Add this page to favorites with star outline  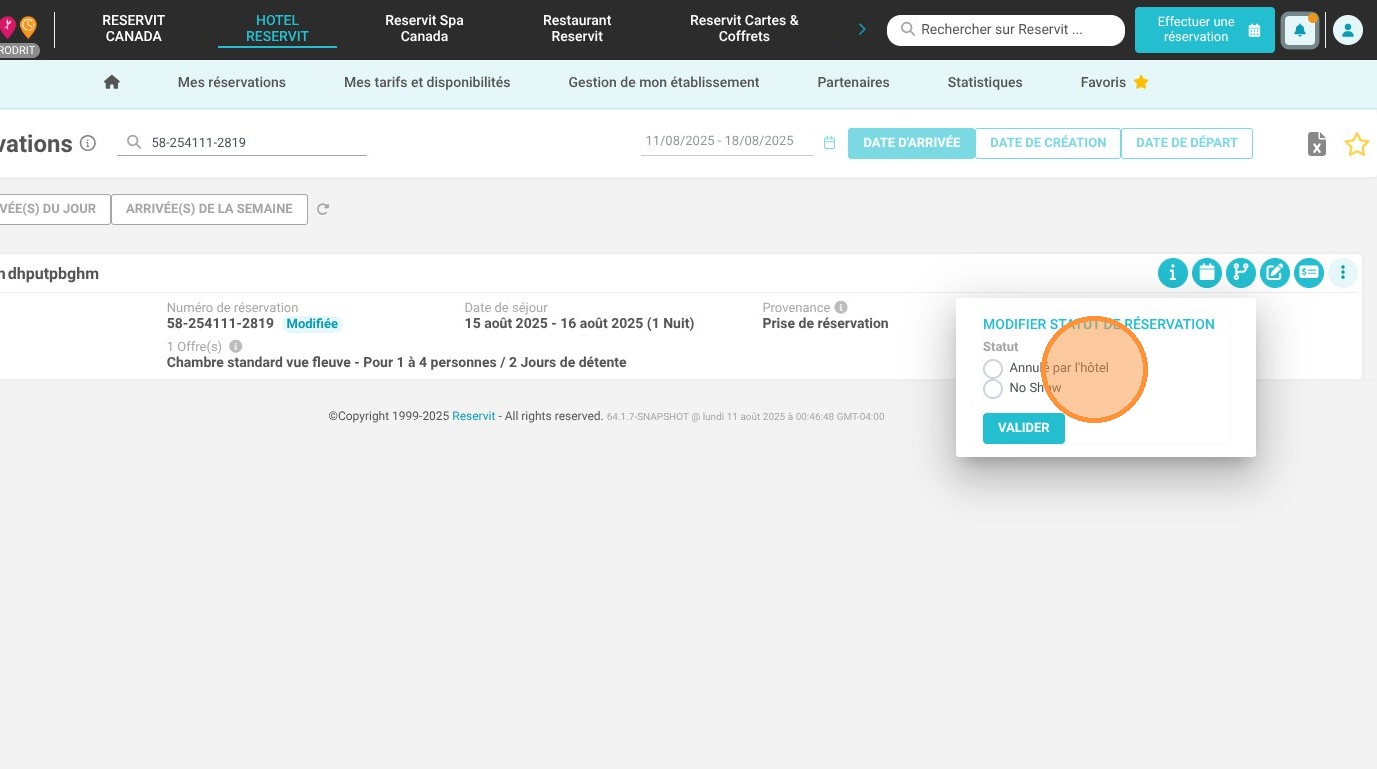(1356, 144)
